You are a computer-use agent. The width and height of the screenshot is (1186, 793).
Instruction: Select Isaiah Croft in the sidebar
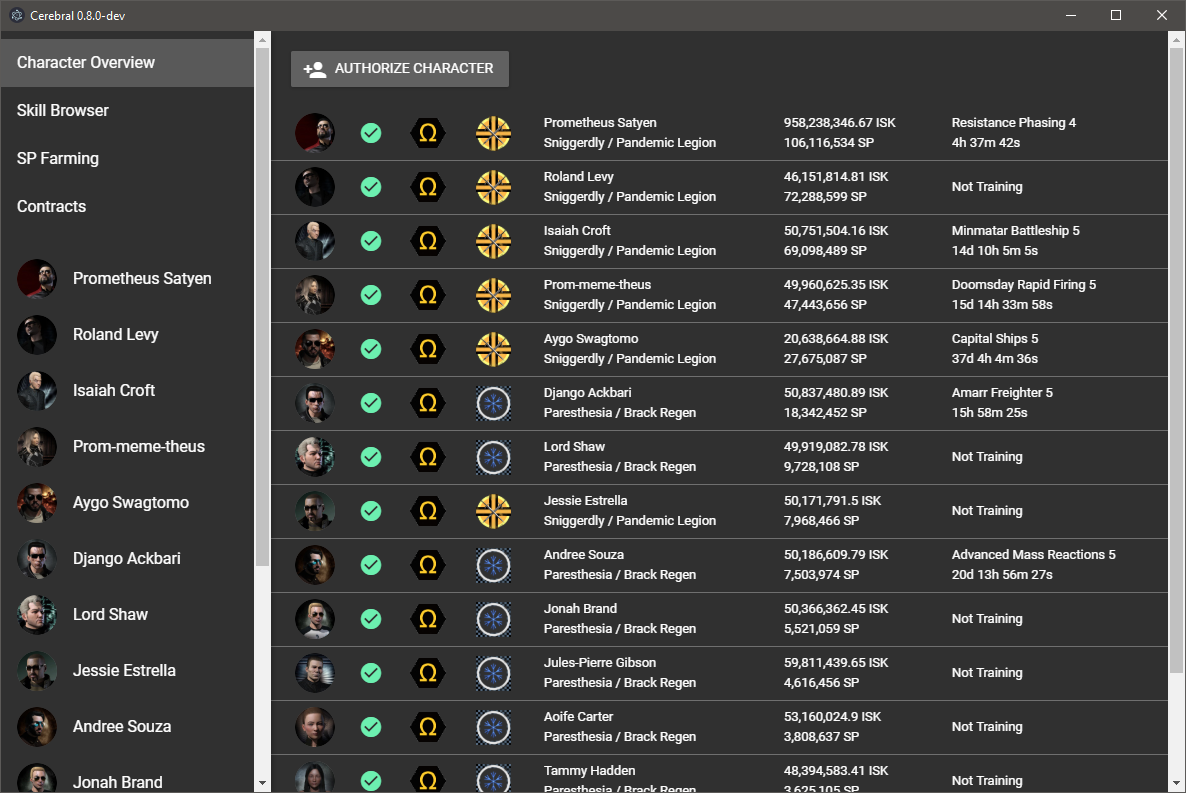pyautogui.click(x=127, y=390)
